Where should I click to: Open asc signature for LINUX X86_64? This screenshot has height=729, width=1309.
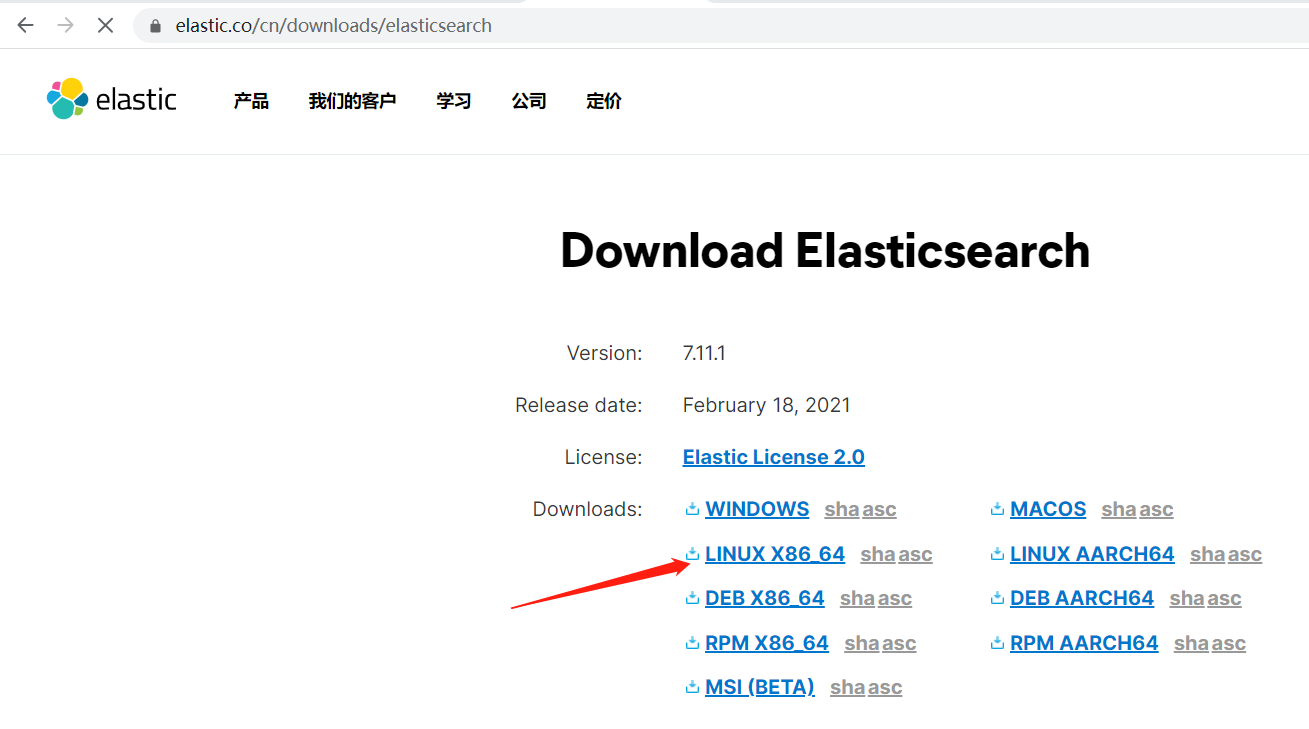(x=916, y=554)
